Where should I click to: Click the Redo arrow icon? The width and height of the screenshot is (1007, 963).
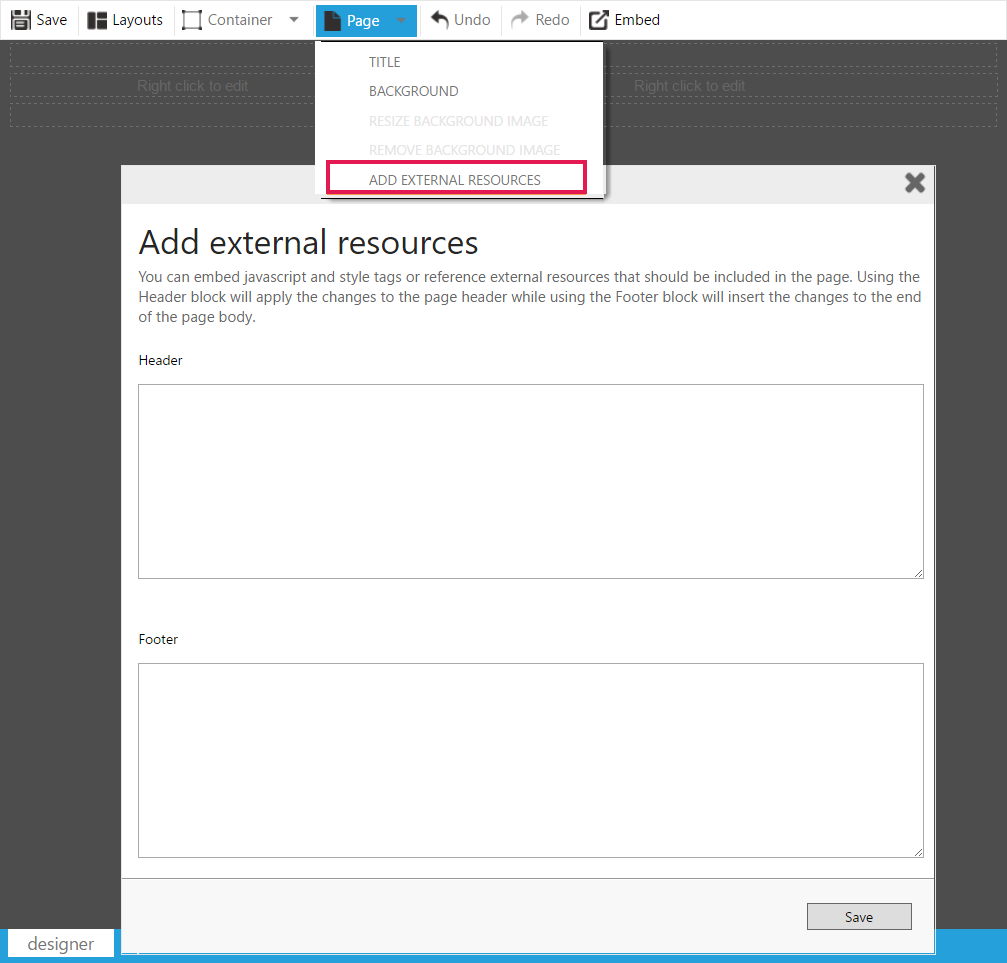click(520, 20)
